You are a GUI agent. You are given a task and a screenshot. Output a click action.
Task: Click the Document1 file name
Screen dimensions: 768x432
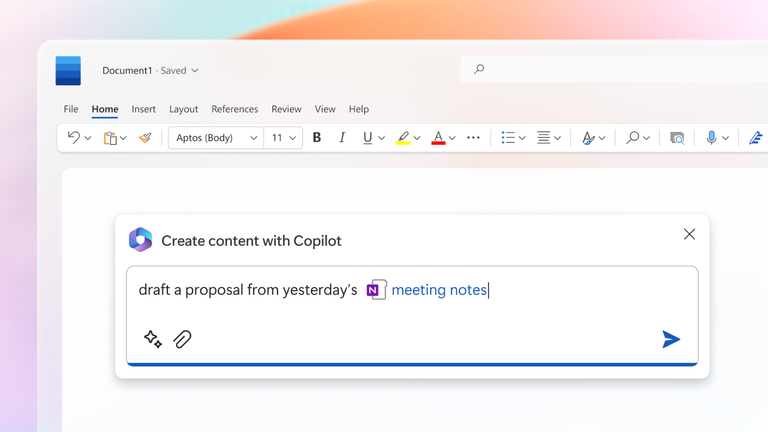[x=127, y=71]
